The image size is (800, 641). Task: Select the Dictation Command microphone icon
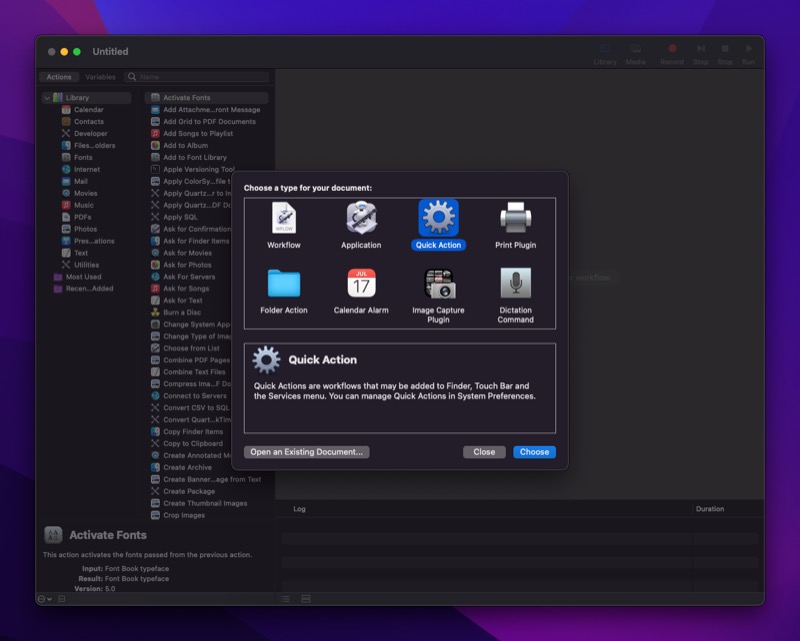(515, 283)
